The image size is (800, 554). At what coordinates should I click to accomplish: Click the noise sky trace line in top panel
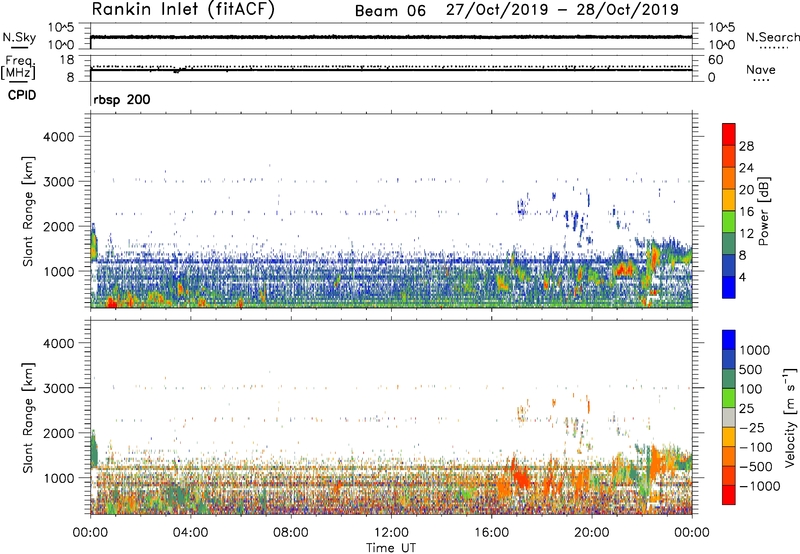391,37
